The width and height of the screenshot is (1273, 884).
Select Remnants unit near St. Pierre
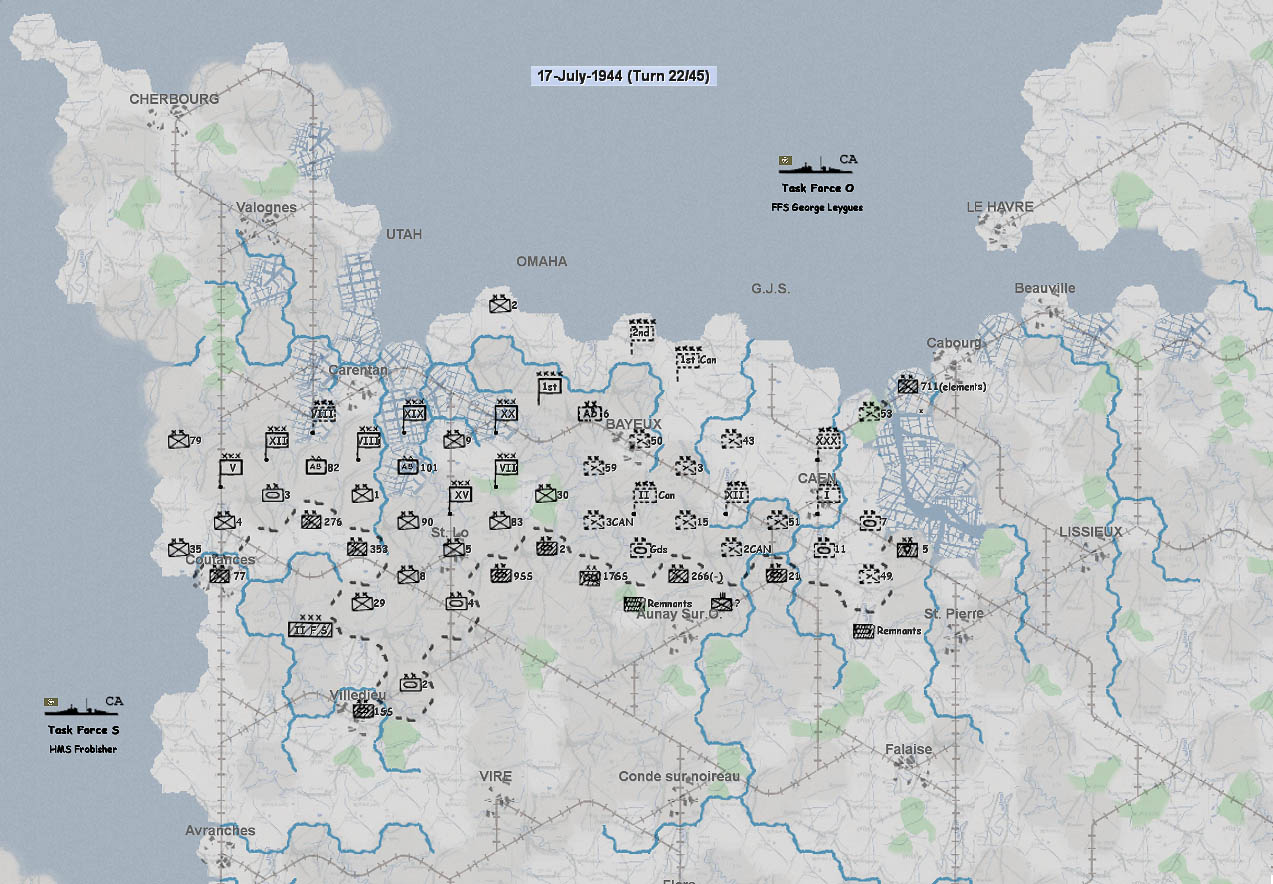click(864, 631)
